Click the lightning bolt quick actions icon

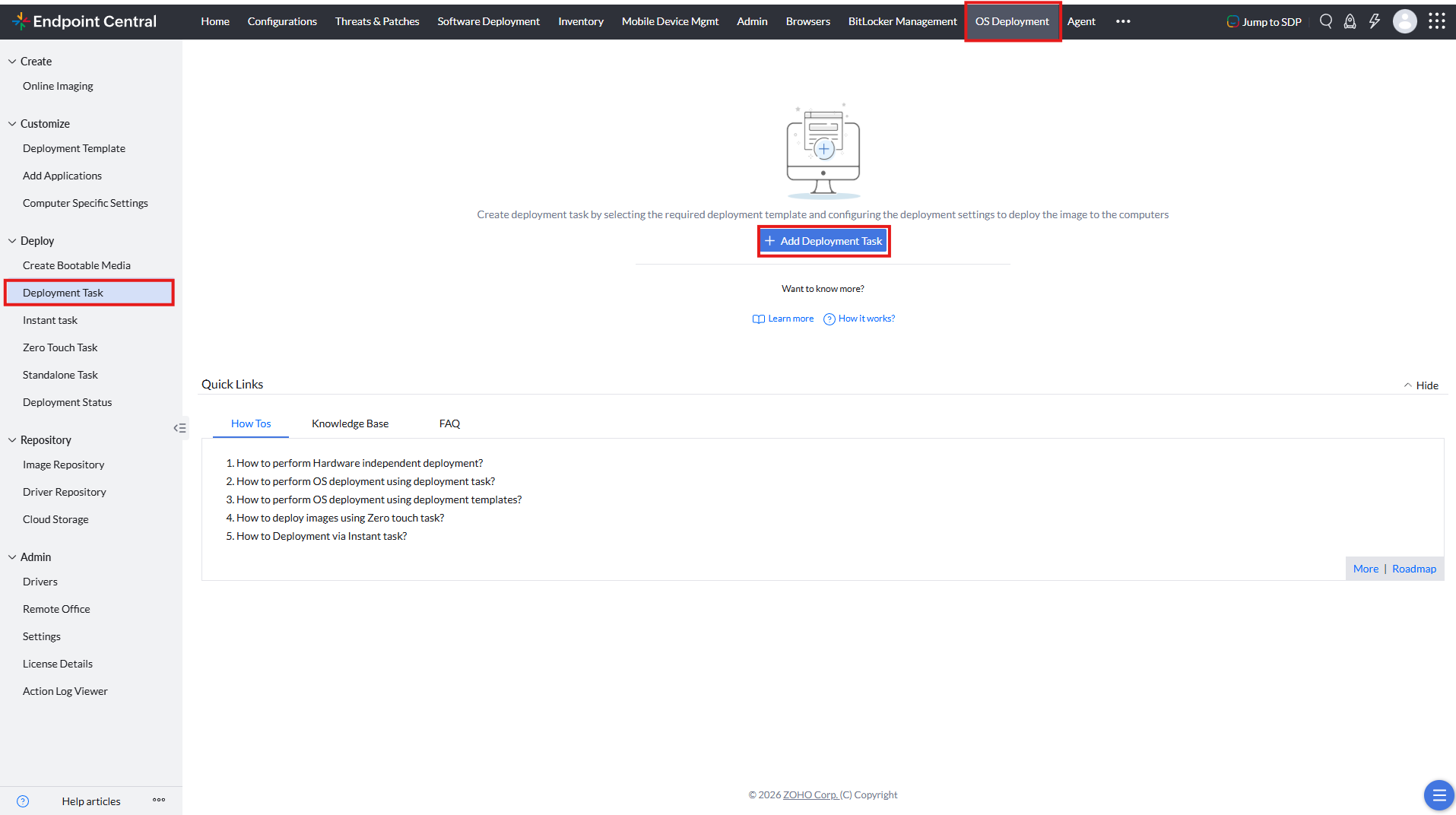[1375, 21]
